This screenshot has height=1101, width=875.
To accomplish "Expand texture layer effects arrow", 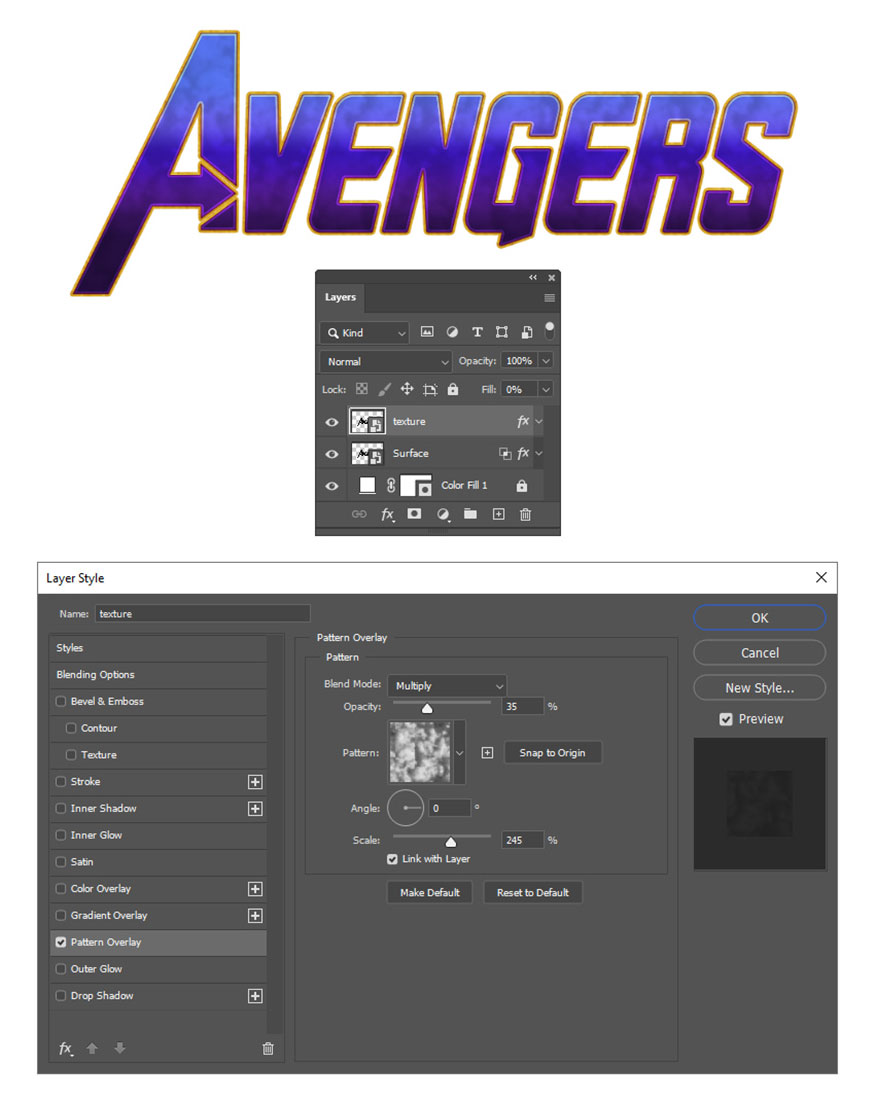I will 539,421.
